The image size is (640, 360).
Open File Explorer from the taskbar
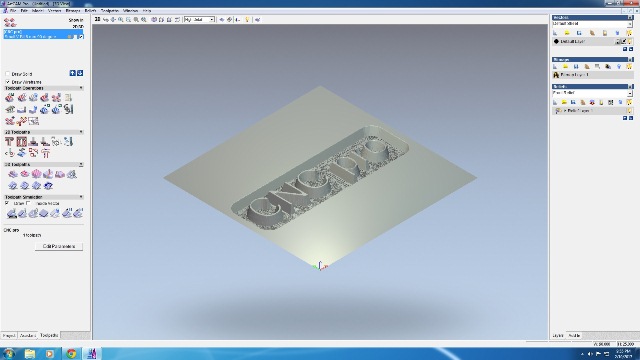30,353
